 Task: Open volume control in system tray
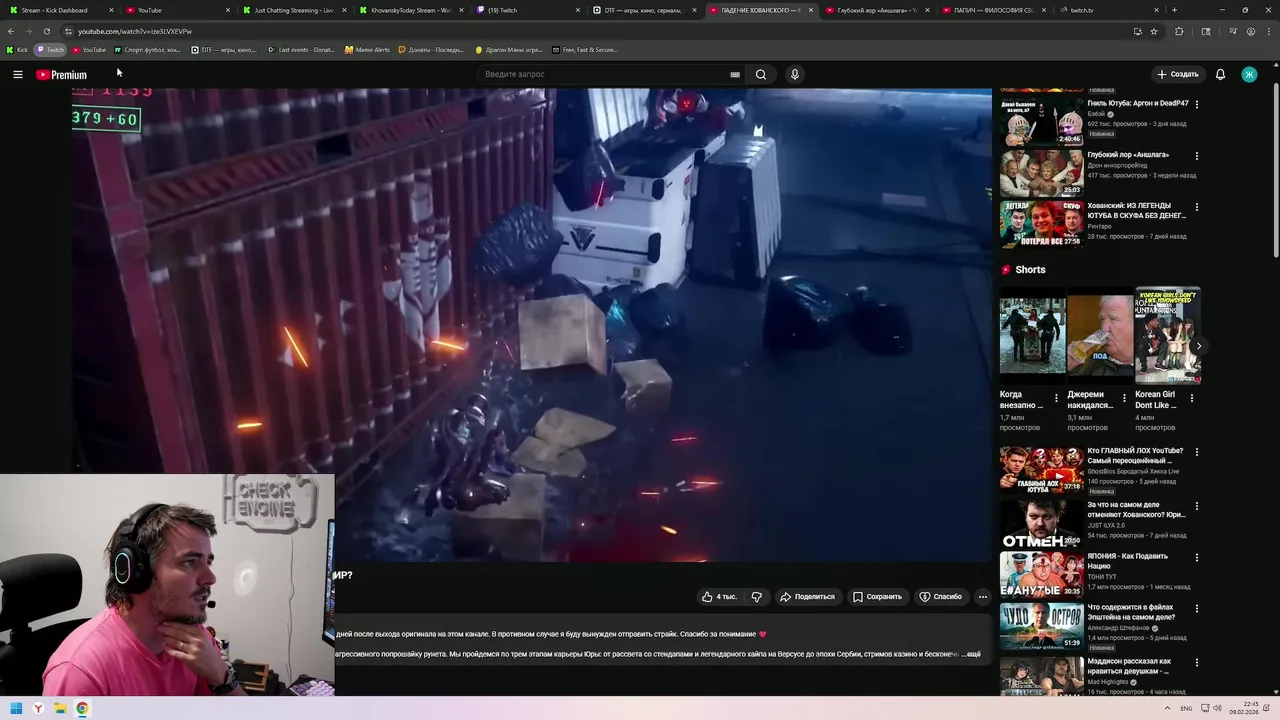click(1217, 708)
